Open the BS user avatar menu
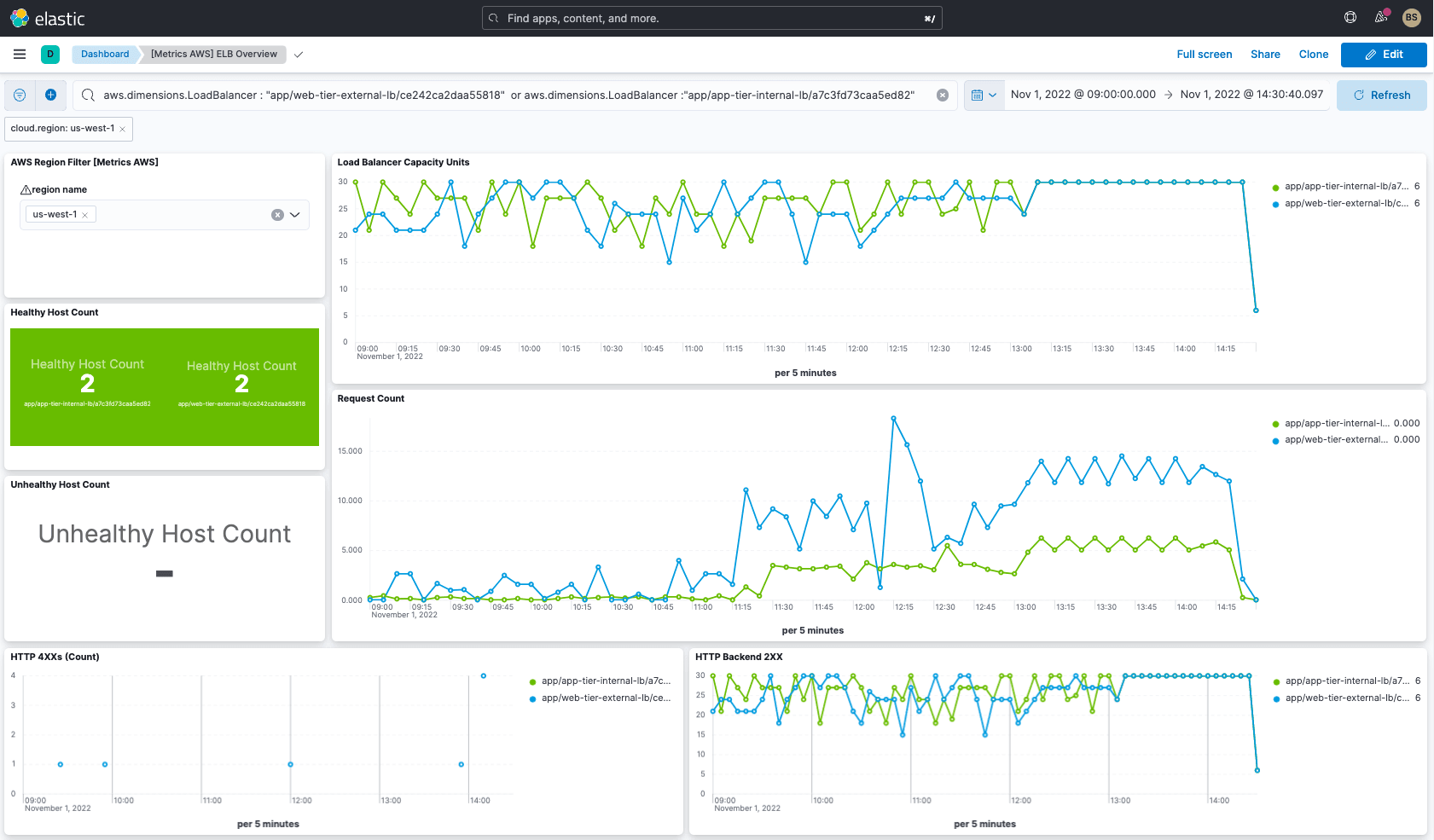Viewport: 1434px width, 840px height. [x=1411, y=18]
